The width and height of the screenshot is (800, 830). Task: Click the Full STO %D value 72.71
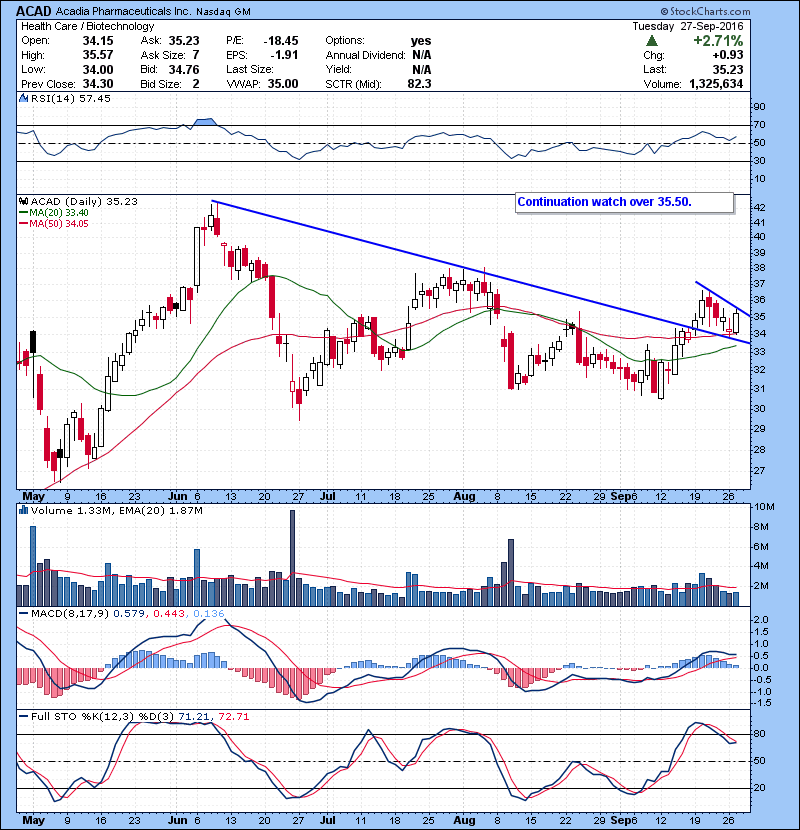click(x=233, y=716)
